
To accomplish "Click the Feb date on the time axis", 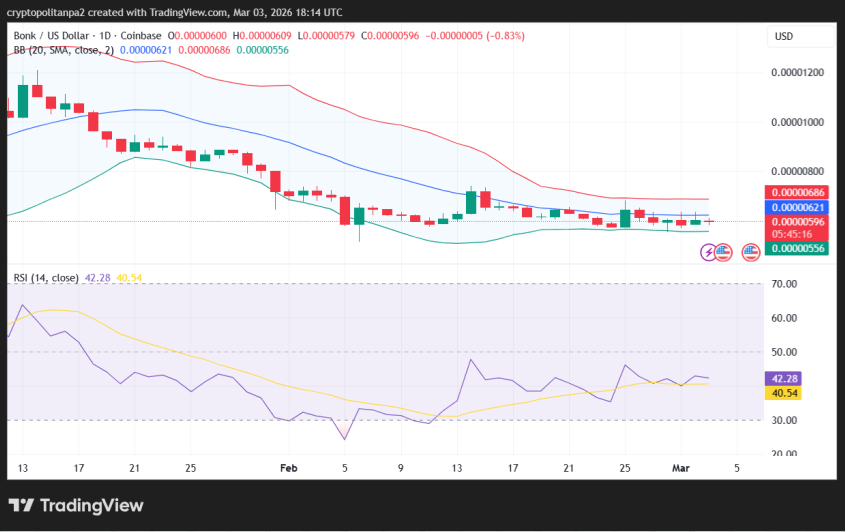I will [x=289, y=467].
